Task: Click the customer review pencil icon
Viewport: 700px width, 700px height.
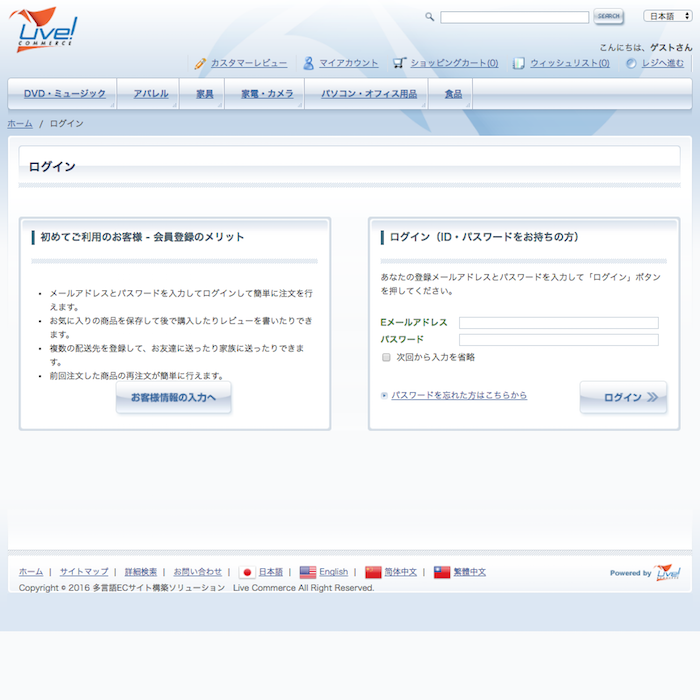Action: click(200, 63)
